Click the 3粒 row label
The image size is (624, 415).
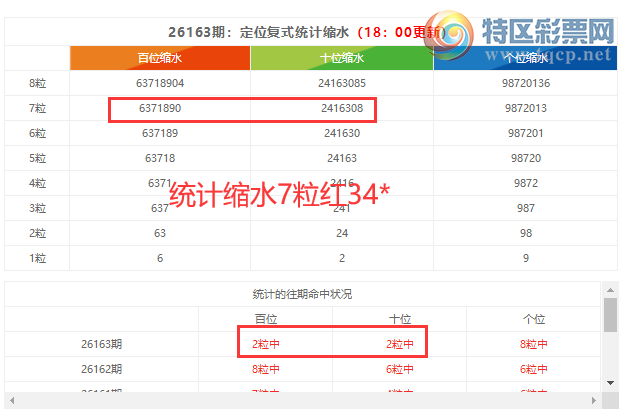pos(37,208)
